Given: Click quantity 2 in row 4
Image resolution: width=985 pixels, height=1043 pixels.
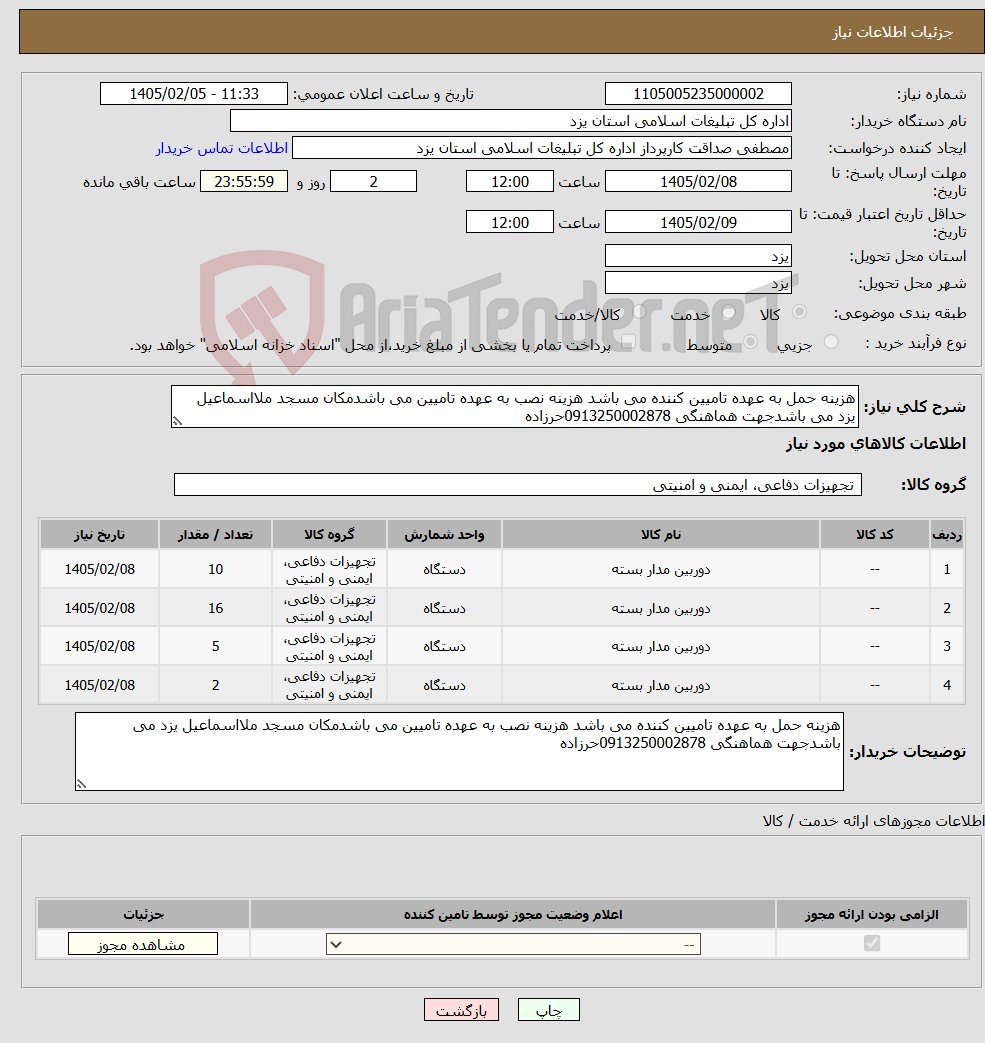Looking at the screenshot, I should pyautogui.click(x=215, y=684).
